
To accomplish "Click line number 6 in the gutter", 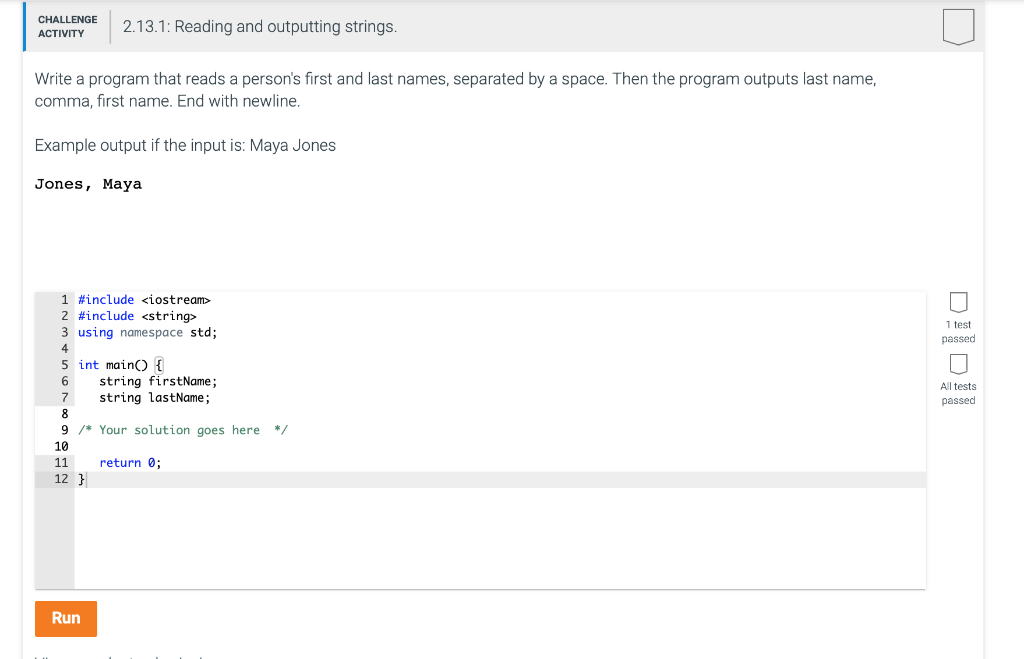I will pos(64,381).
